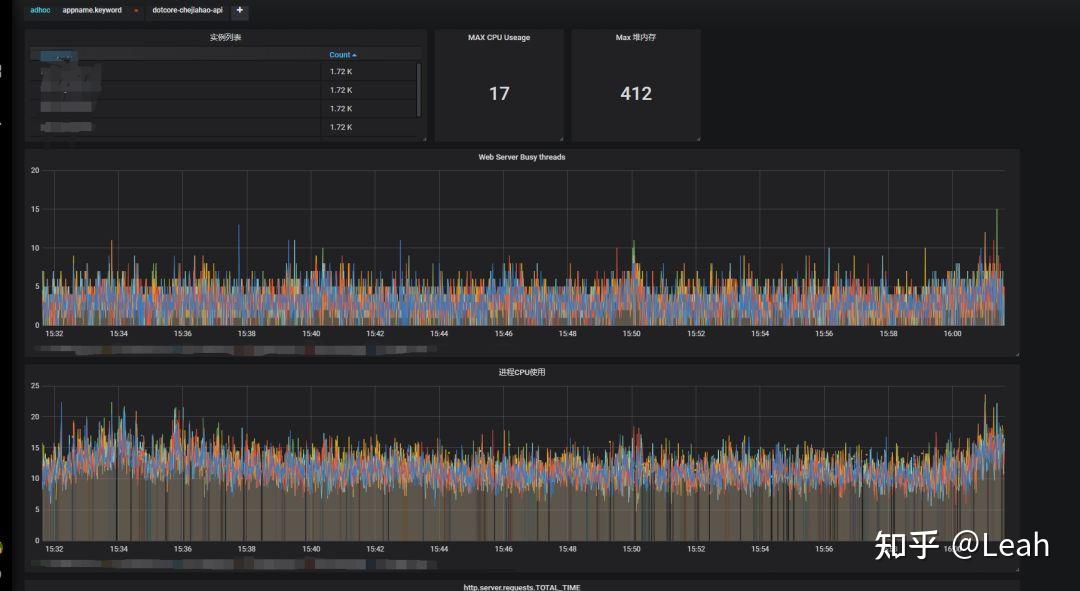Click the blurred legend under Busy threads chart
The width and height of the screenshot is (1080, 591).
tap(234, 350)
